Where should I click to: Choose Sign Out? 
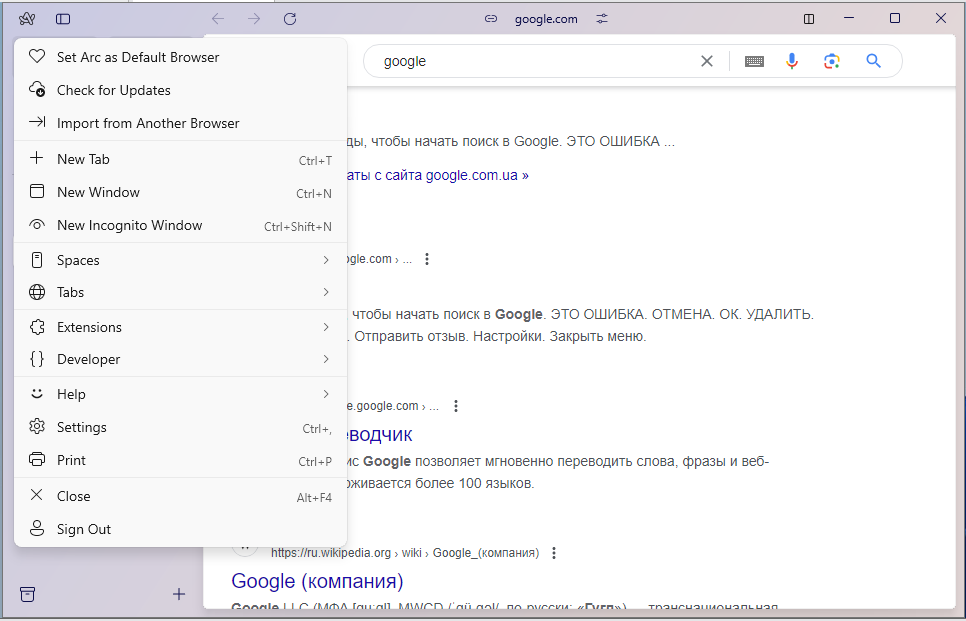pyautogui.click(x=181, y=529)
